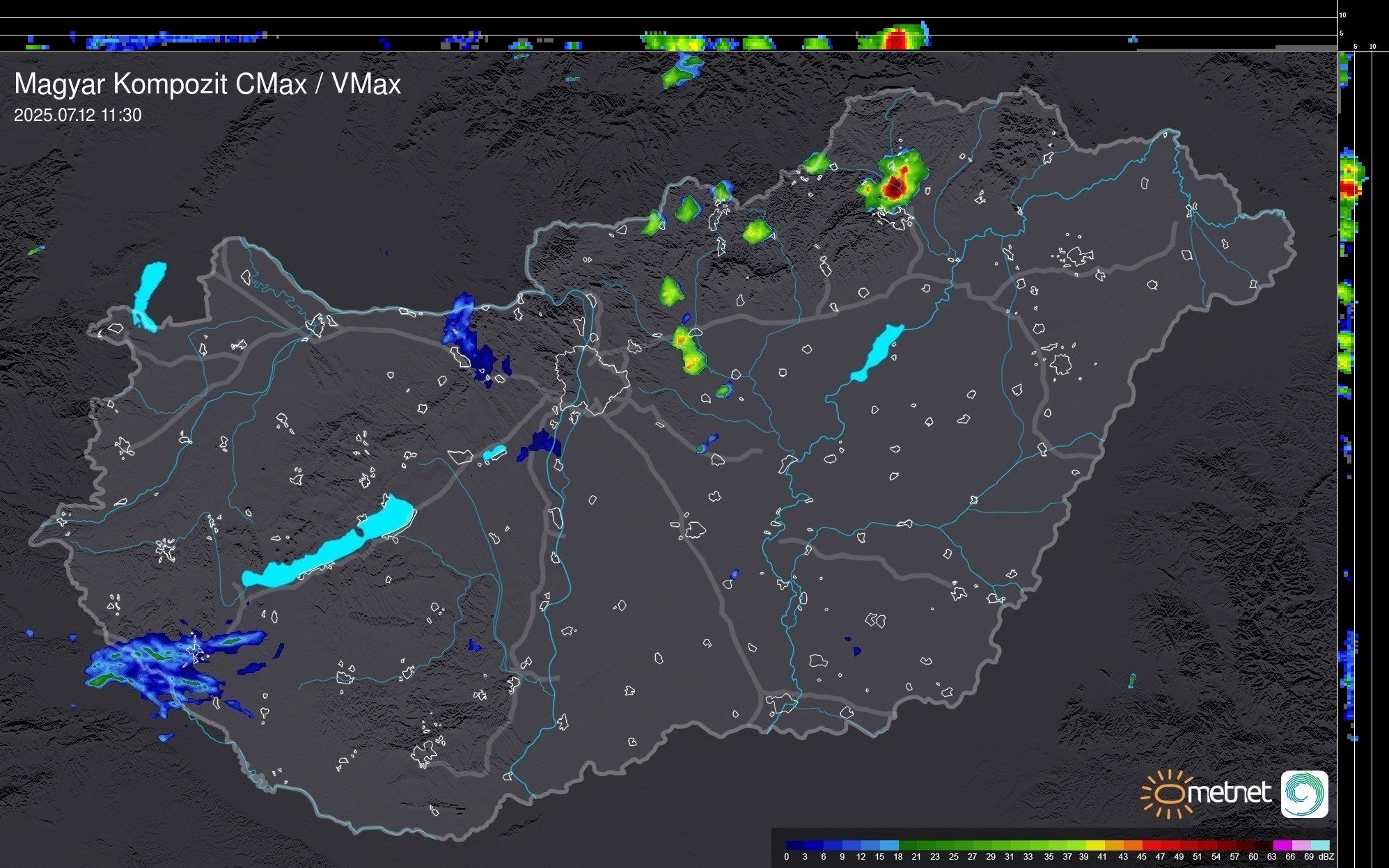
Task: Click the 2025.07.12 11:30 timestamp
Action: 77,115
